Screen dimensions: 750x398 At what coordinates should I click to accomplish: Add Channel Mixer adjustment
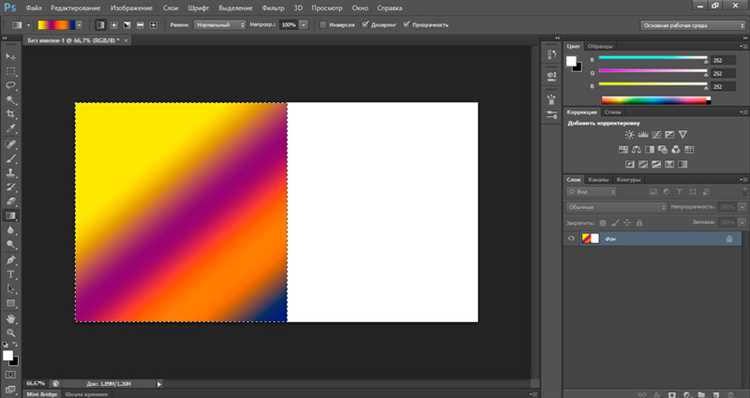(x=676, y=150)
